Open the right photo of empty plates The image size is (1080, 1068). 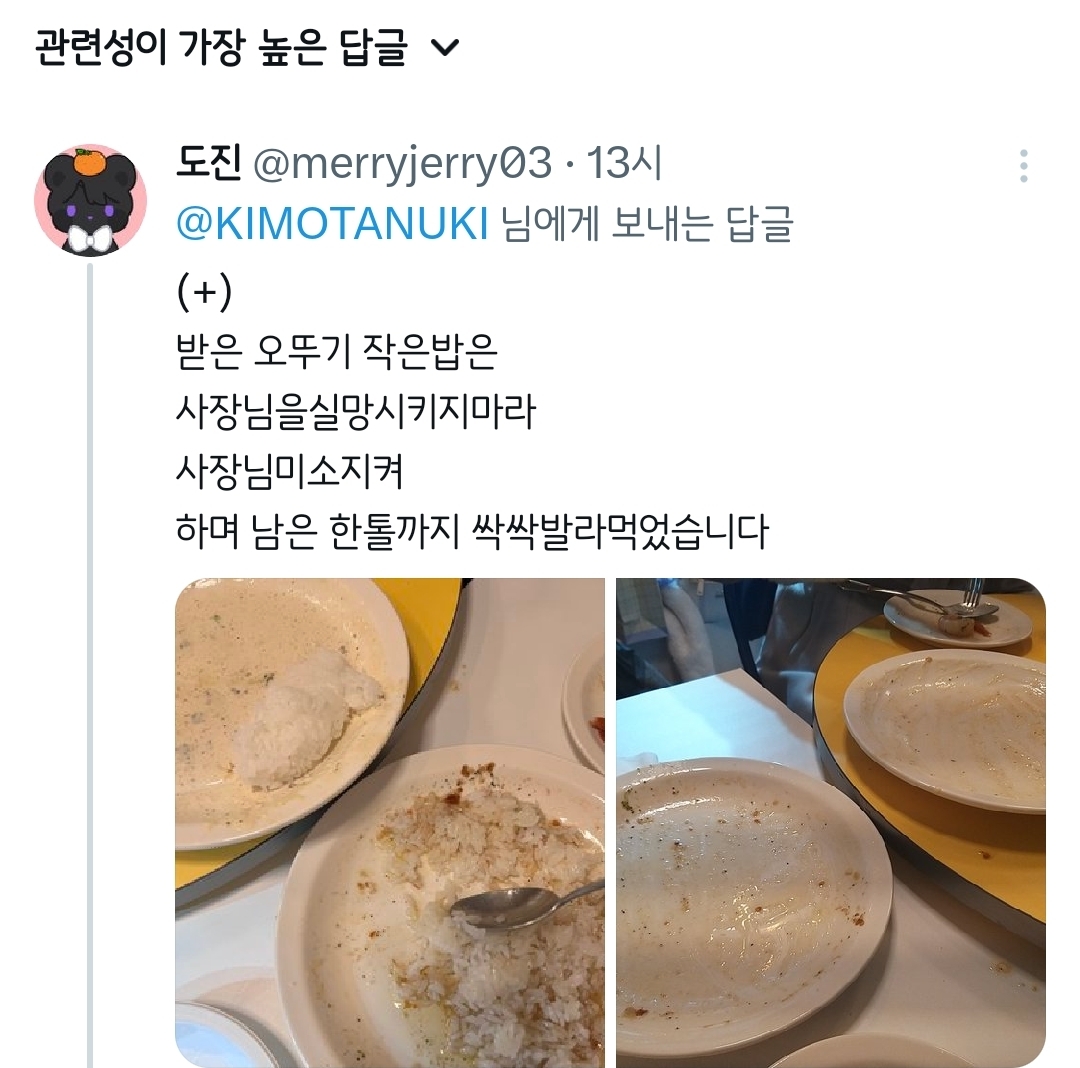point(831,823)
